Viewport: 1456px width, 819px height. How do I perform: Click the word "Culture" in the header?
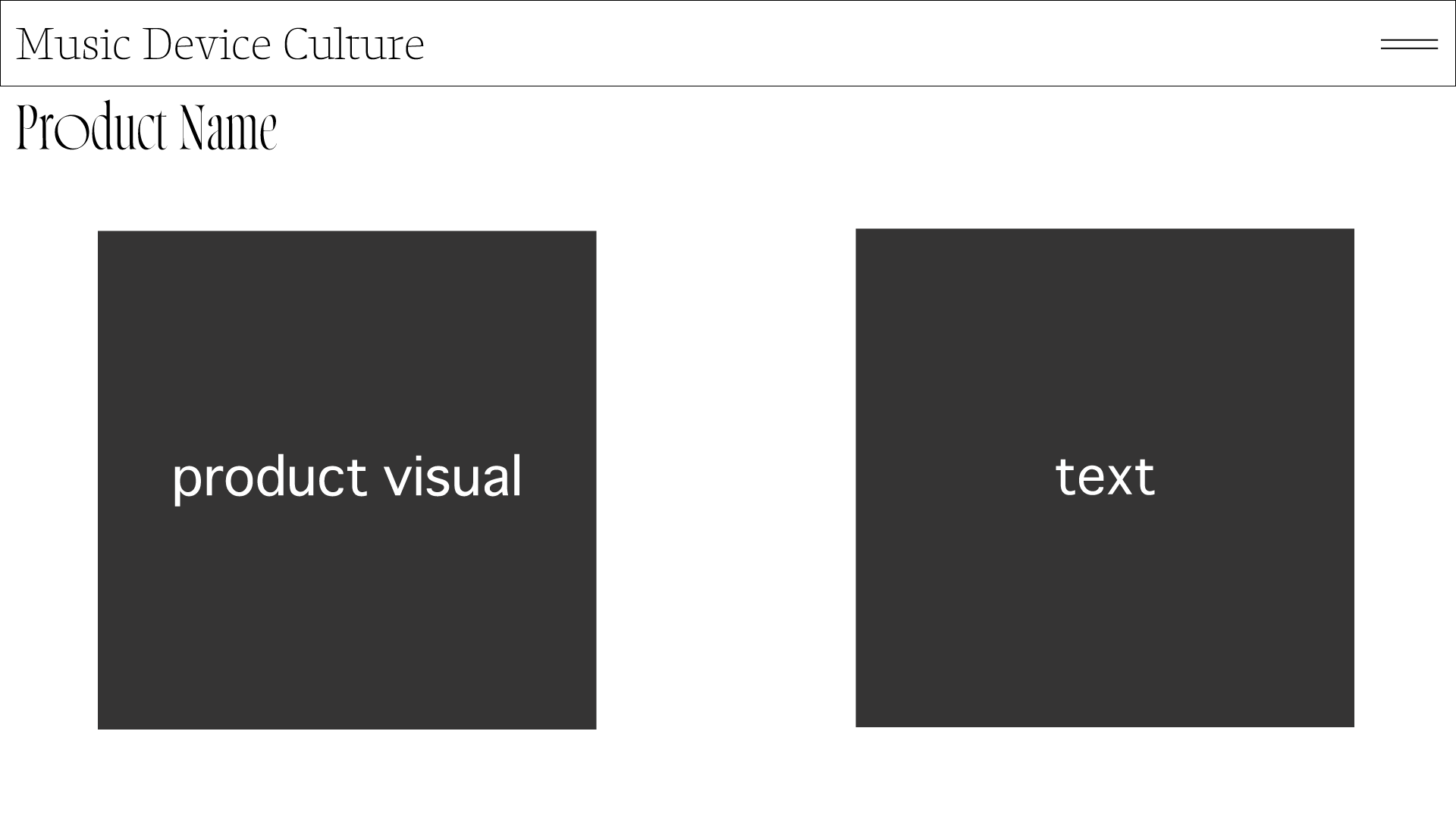pos(353,44)
